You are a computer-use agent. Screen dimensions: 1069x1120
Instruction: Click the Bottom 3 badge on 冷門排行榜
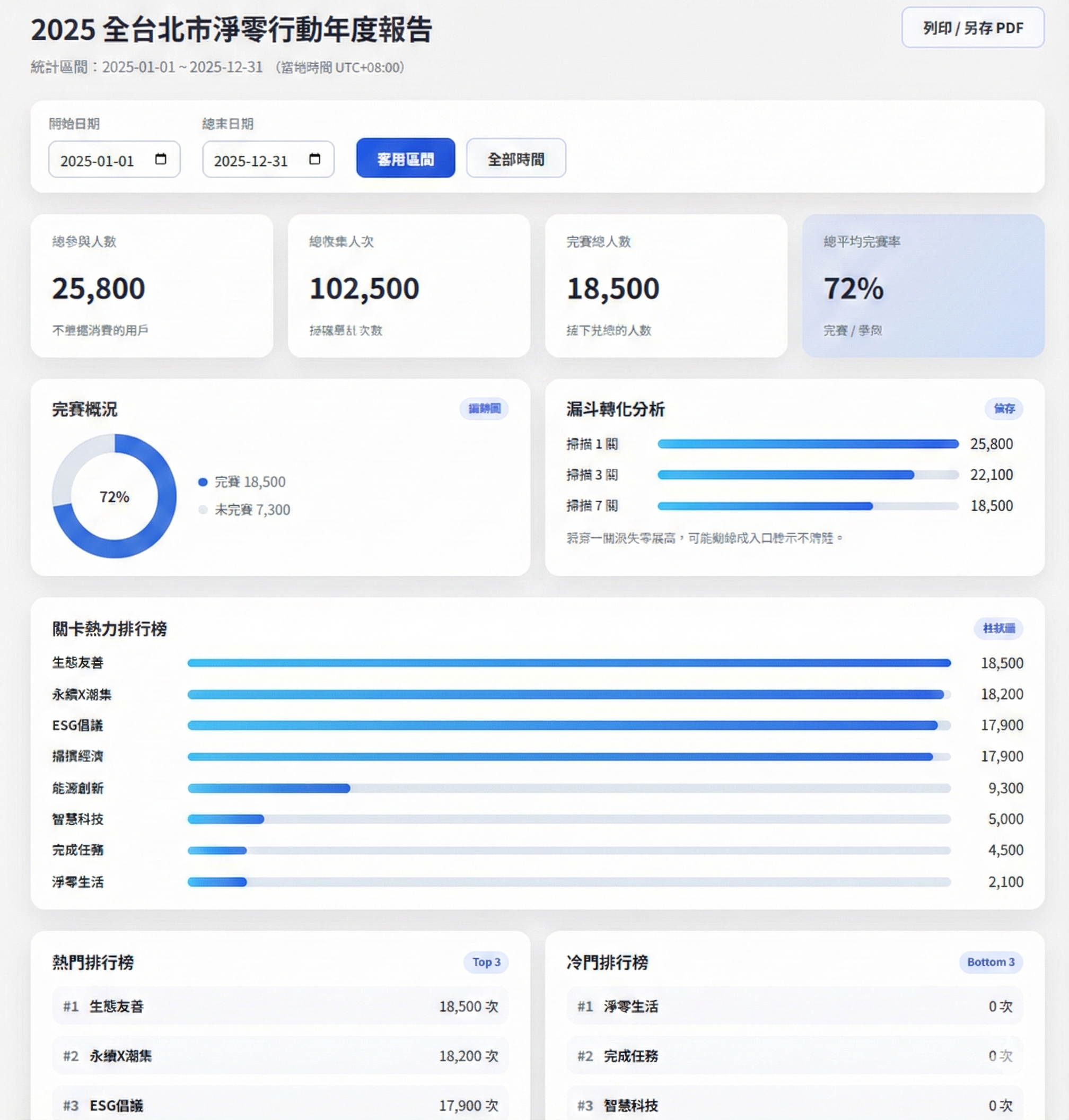[x=991, y=961]
